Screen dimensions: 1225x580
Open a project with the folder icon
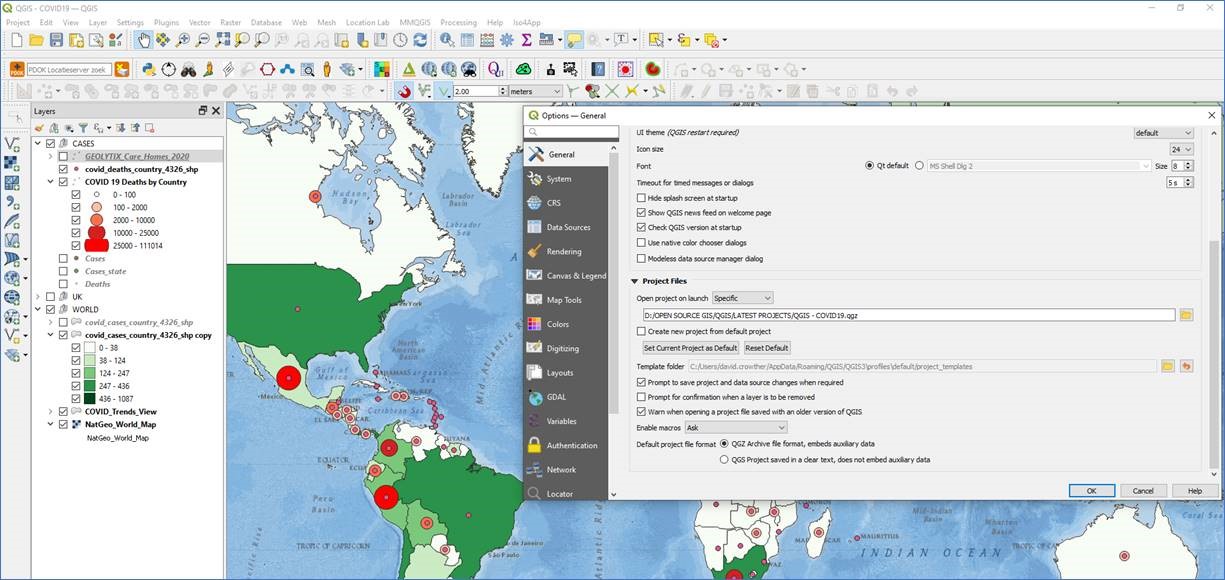pyautogui.click(x=36, y=40)
